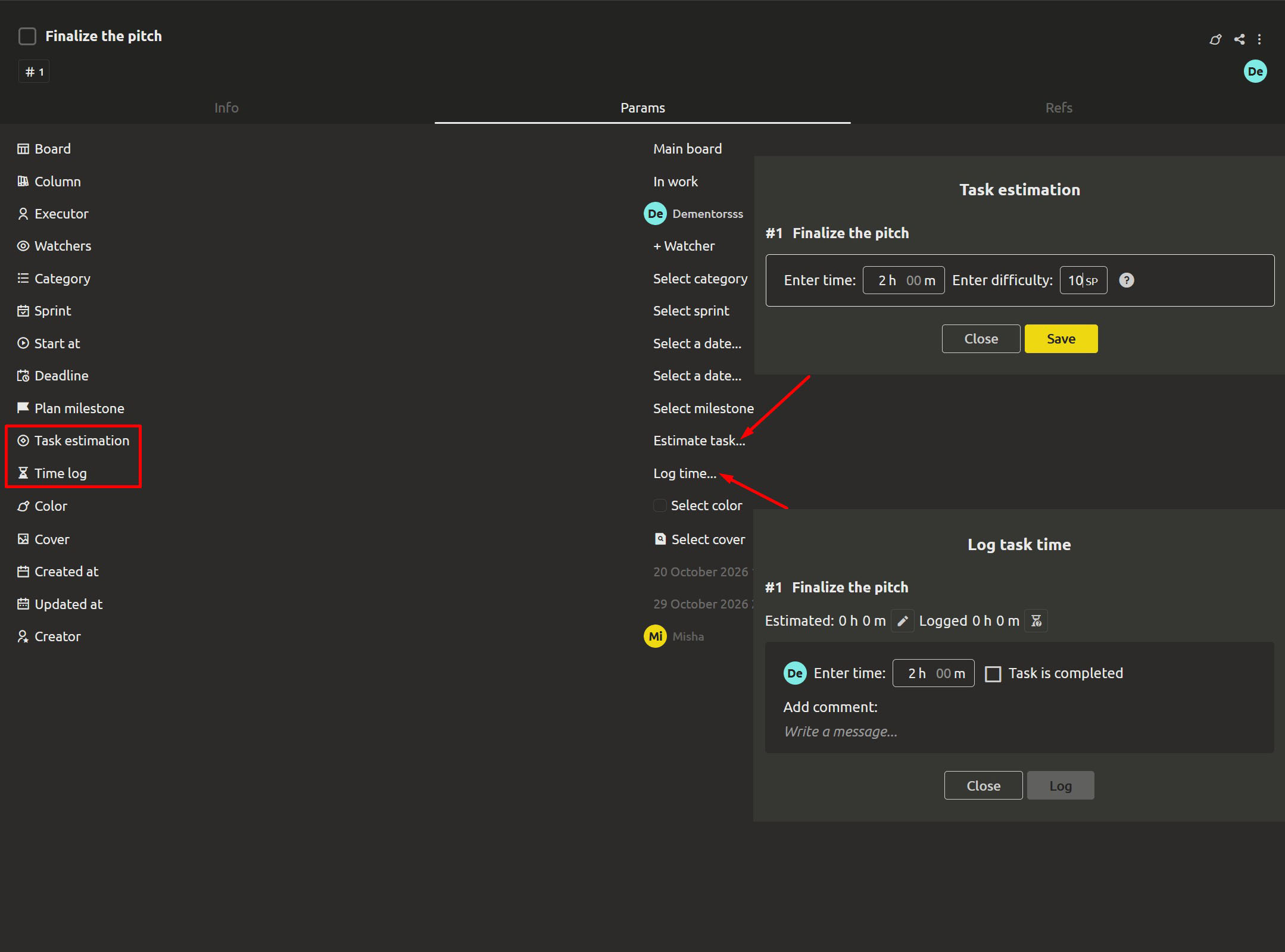Open the three-dot more options menu
This screenshot has width=1285, height=952.
click(1259, 39)
